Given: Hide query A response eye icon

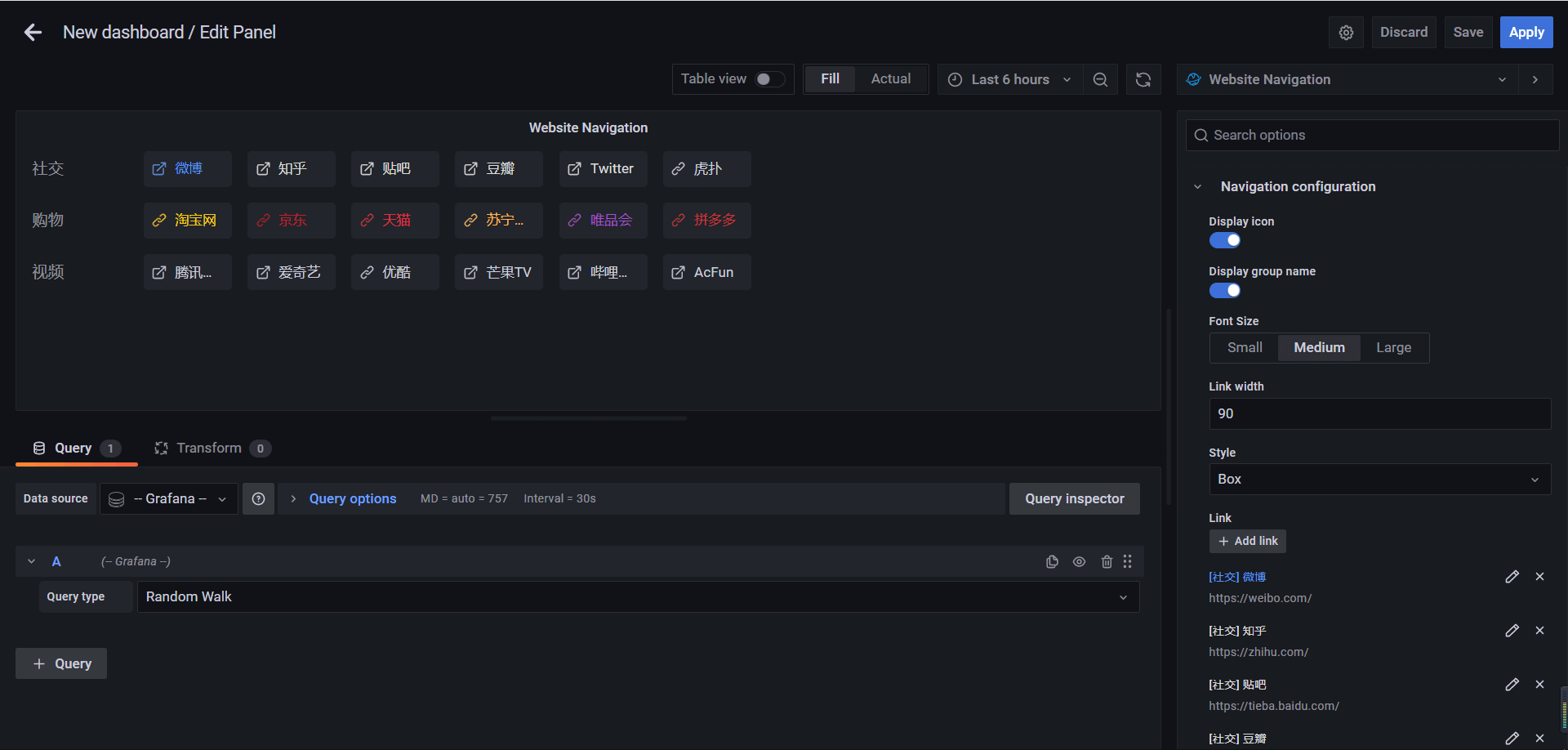Looking at the screenshot, I should (1079, 561).
